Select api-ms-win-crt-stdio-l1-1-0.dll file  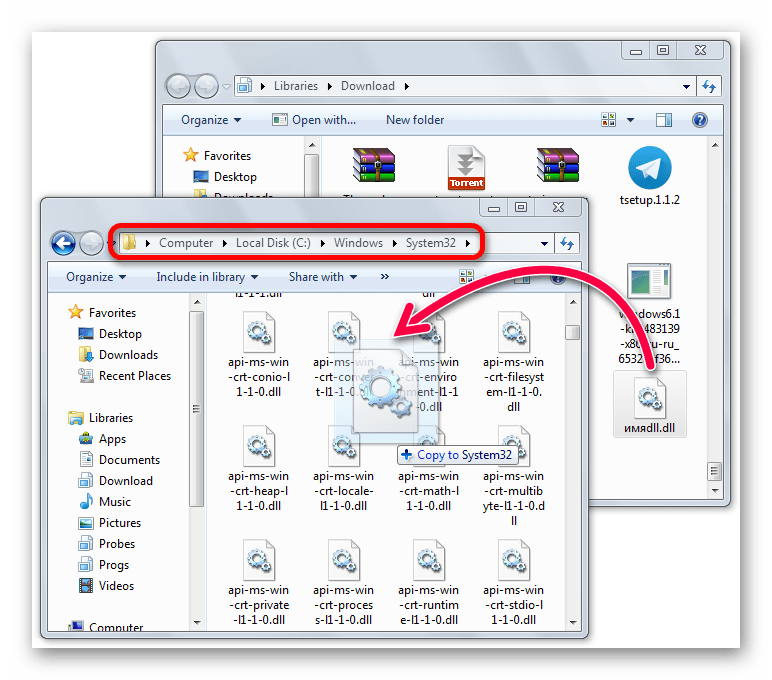point(514,583)
